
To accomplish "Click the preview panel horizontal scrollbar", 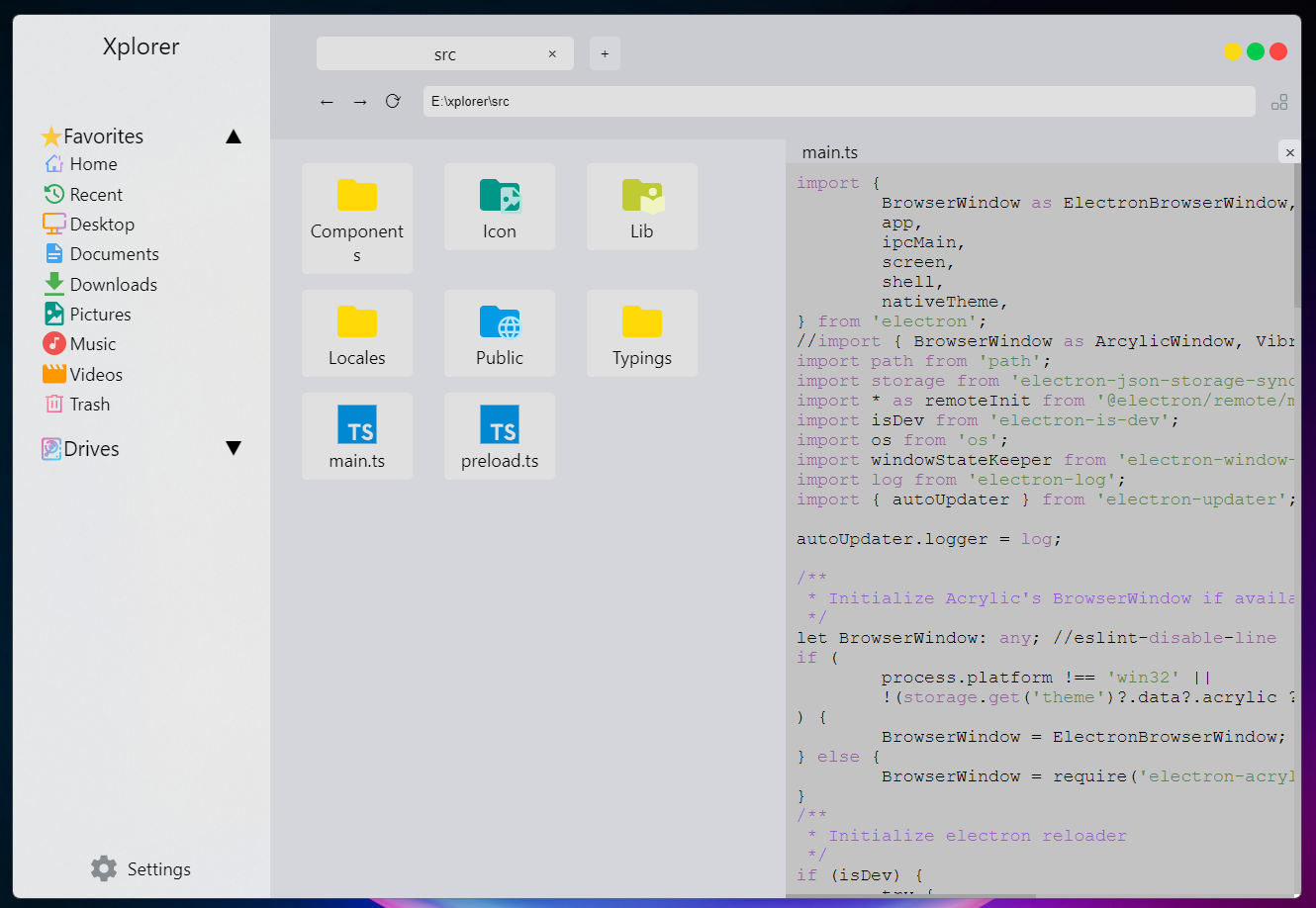I will [910, 895].
